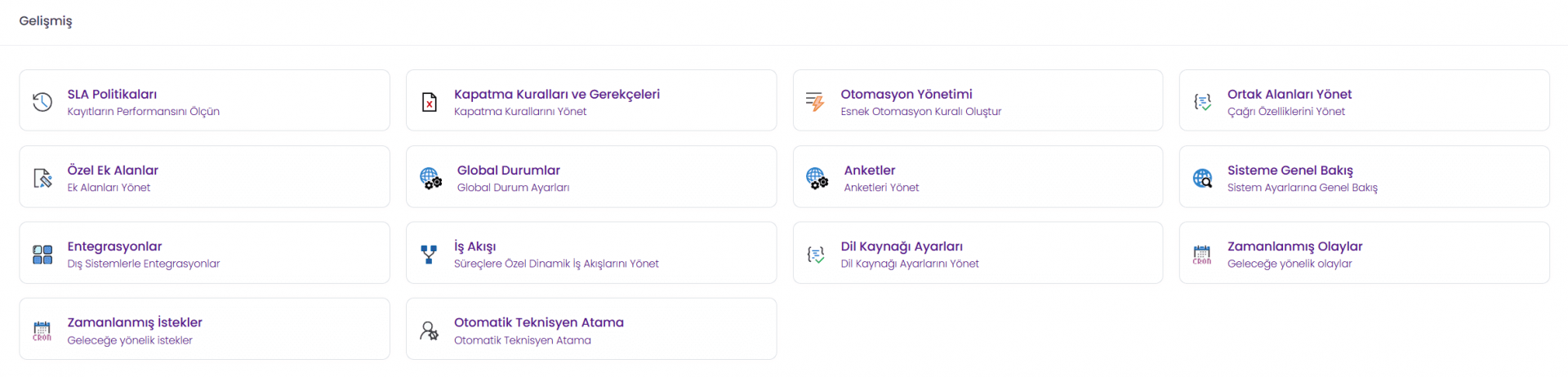Viewport: 1568px width, 377px height.
Task: Click the Sisteme Genel Bakış search-globe icon
Action: (x=1202, y=178)
